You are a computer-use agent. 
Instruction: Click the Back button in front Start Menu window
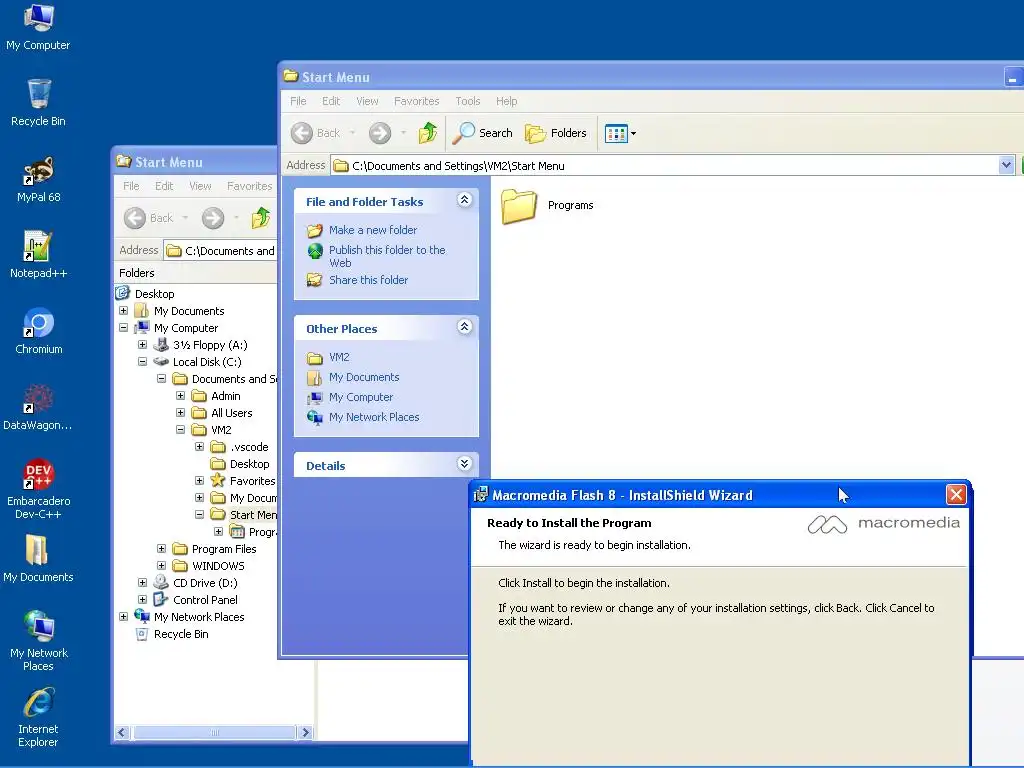[x=316, y=133]
